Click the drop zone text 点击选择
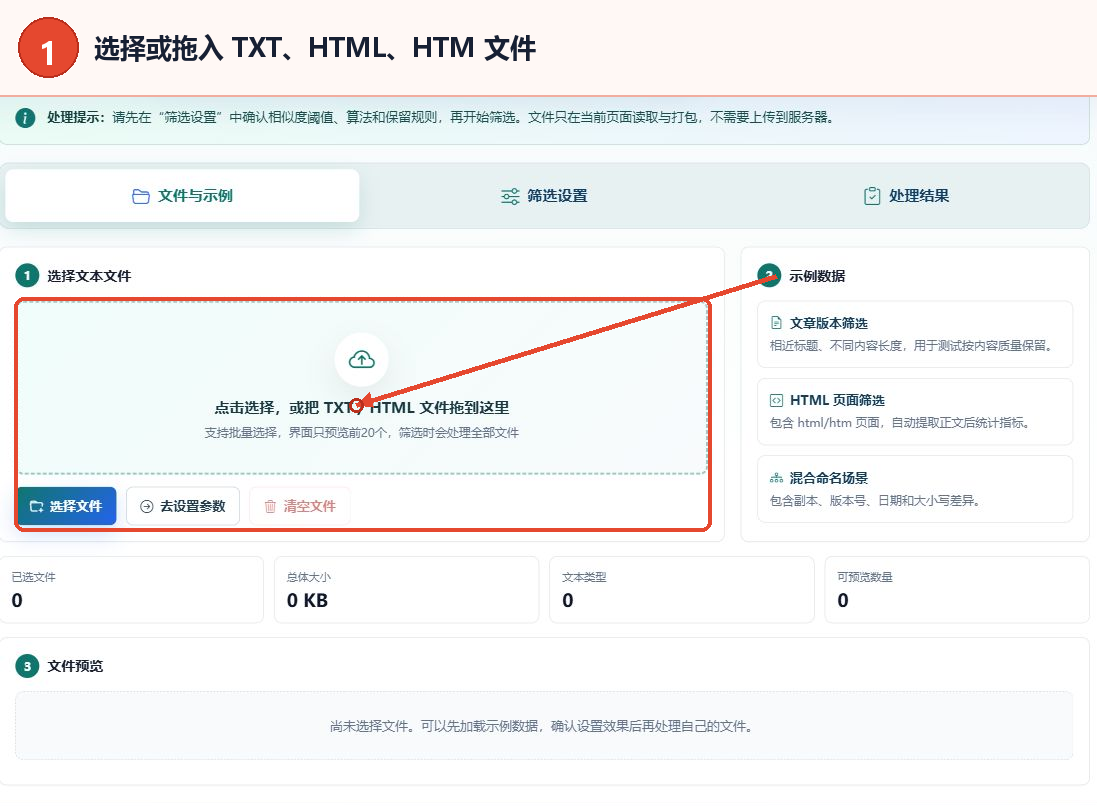Image resolution: width=1097 pixels, height=806 pixels. click(x=362, y=408)
